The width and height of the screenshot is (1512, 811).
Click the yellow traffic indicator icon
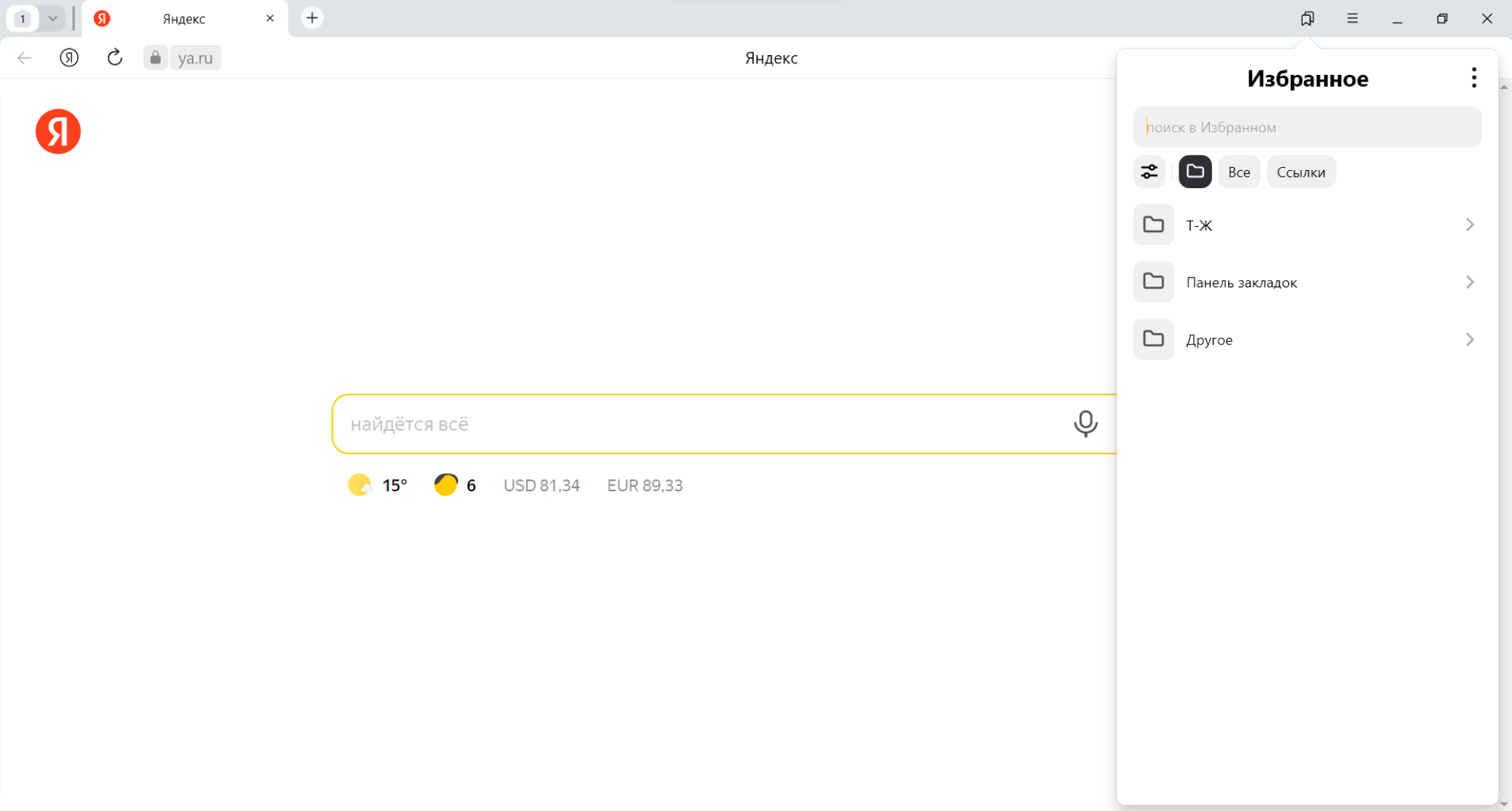(446, 484)
